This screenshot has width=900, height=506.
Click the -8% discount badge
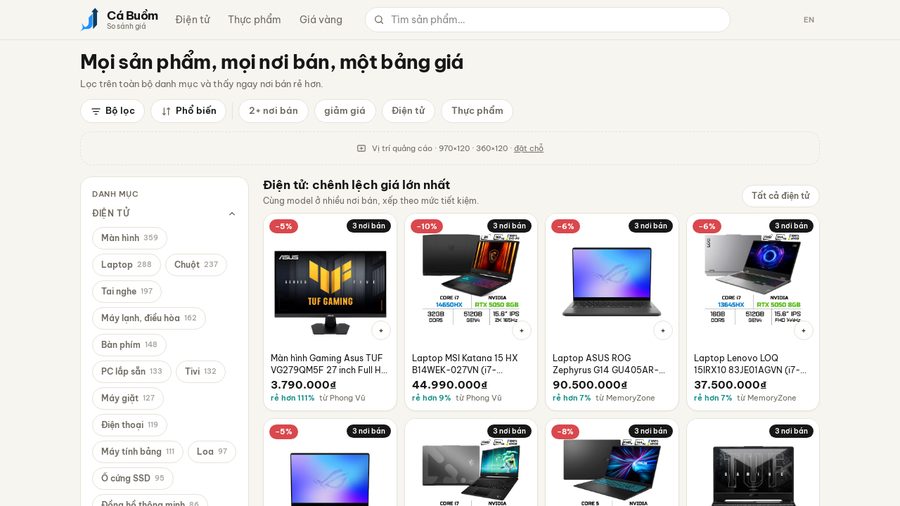coord(565,431)
